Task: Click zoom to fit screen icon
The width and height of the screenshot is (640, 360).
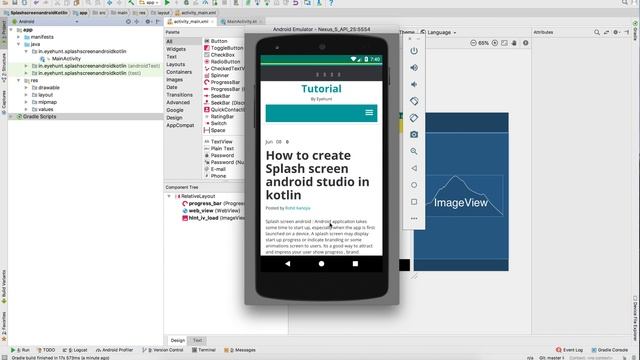Action: point(504,43)
